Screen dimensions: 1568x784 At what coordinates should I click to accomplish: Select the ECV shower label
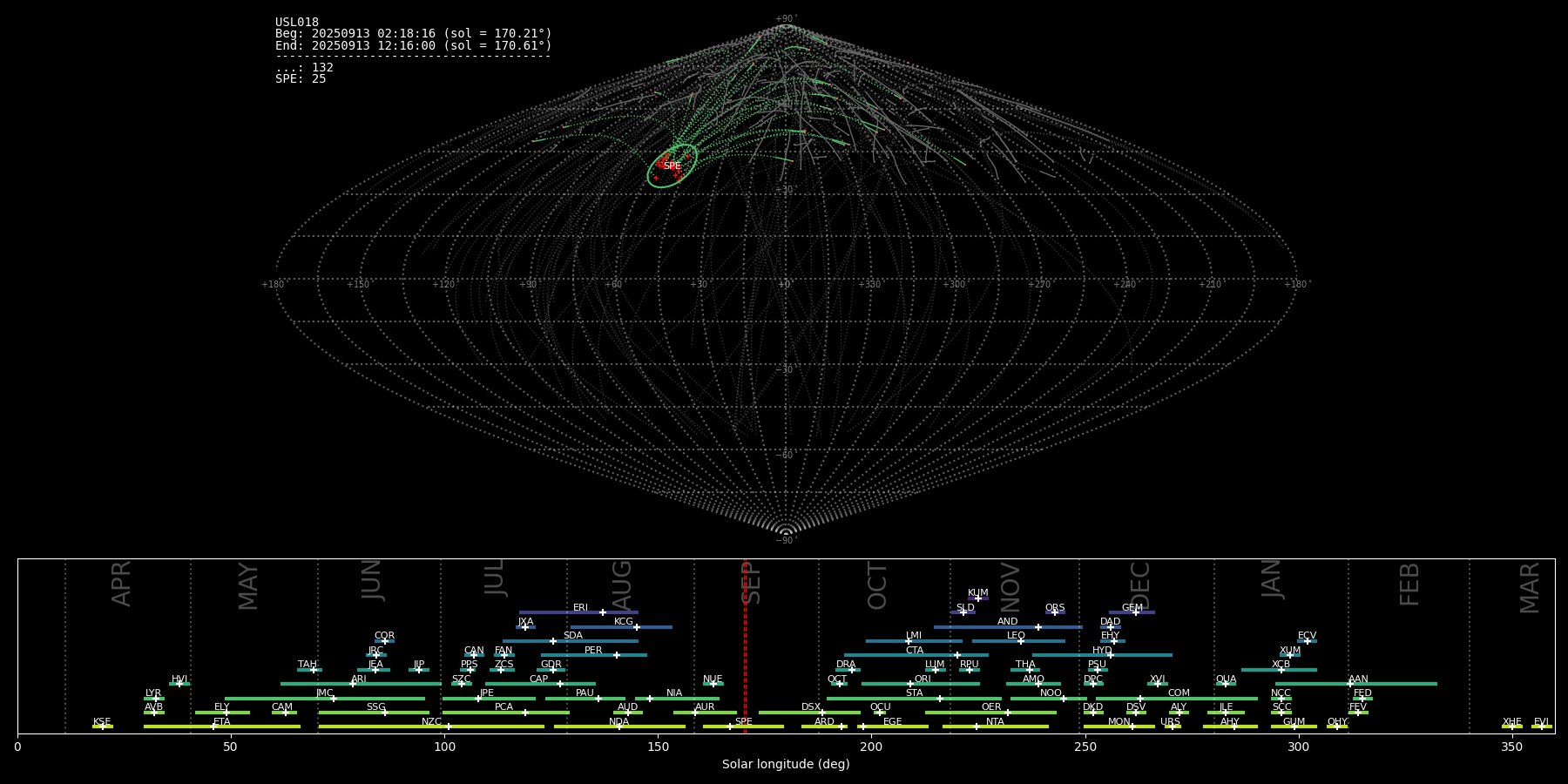(1307, 636)
